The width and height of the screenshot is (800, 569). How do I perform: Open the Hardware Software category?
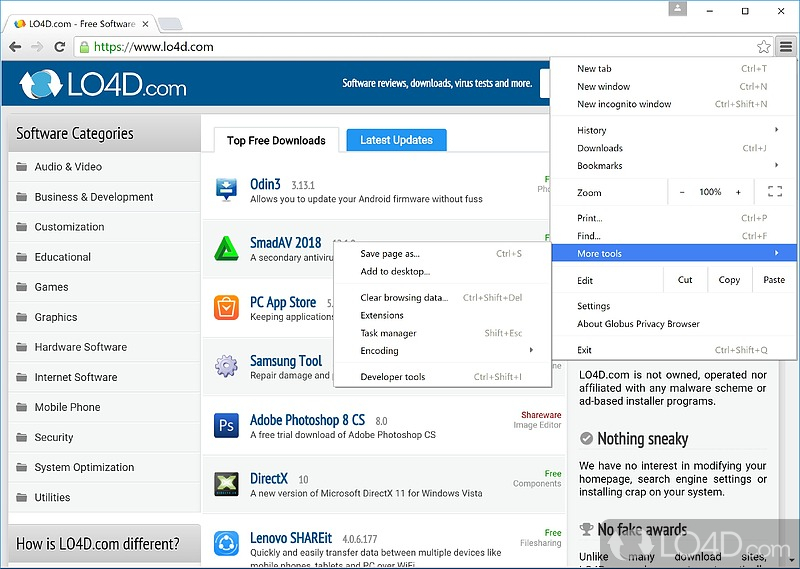(104, 347)
